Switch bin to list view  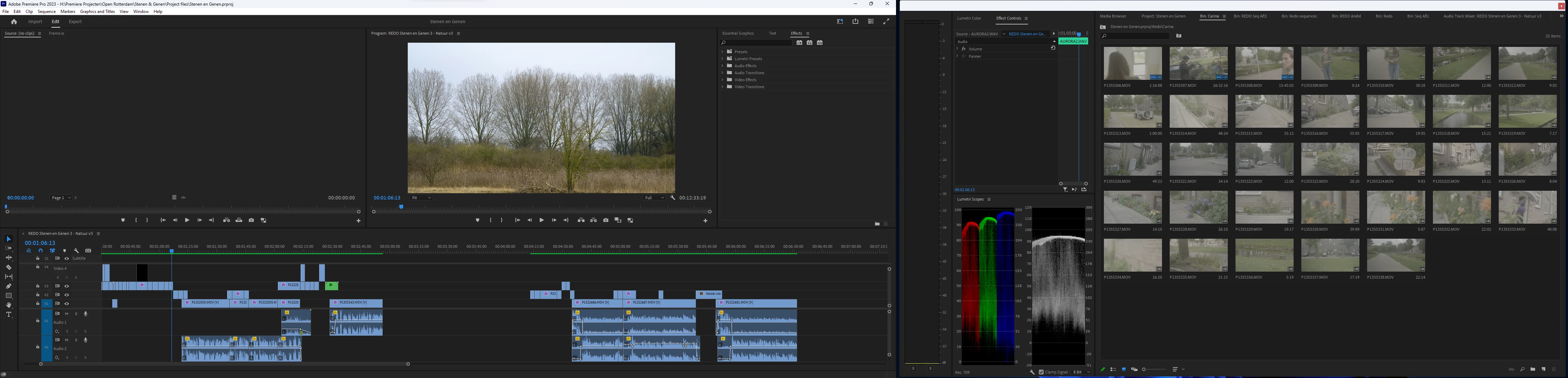tap(1113, 370)
